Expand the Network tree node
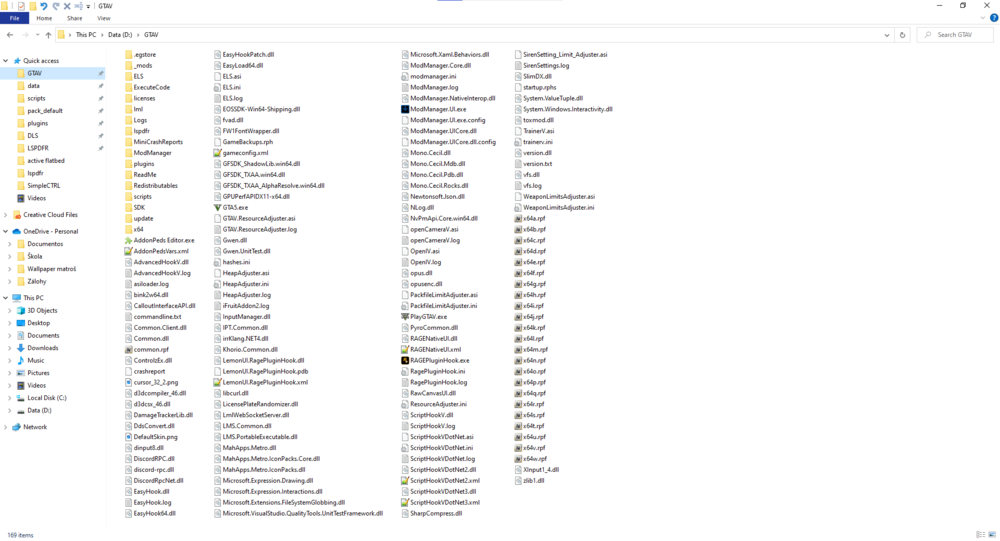The height and width of the screenshot is (541, 1000). [x=6, y=427]
